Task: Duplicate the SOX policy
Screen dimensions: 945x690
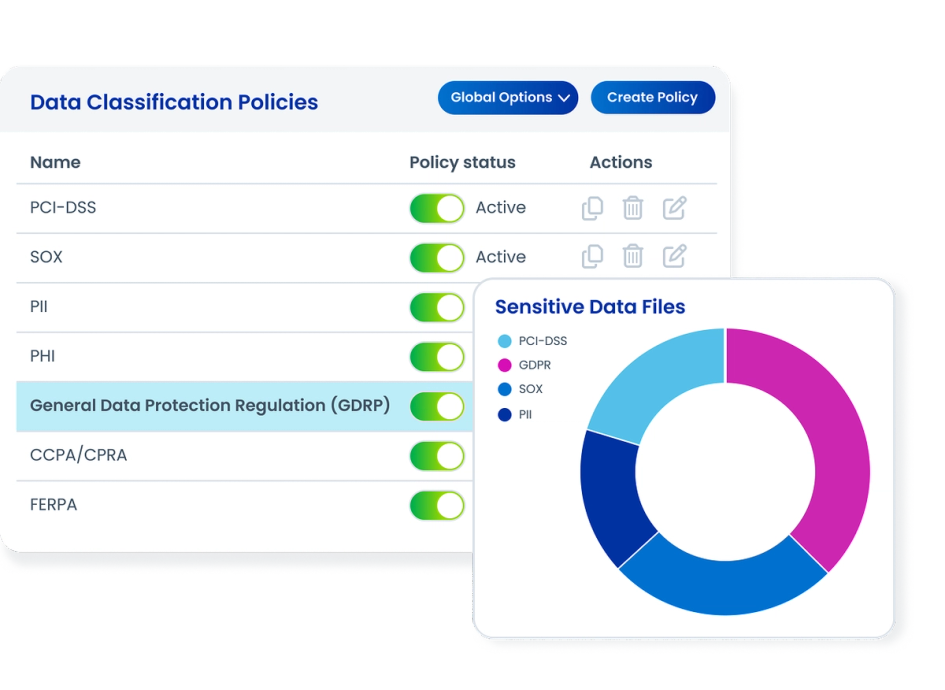Action: pos(592,256)
